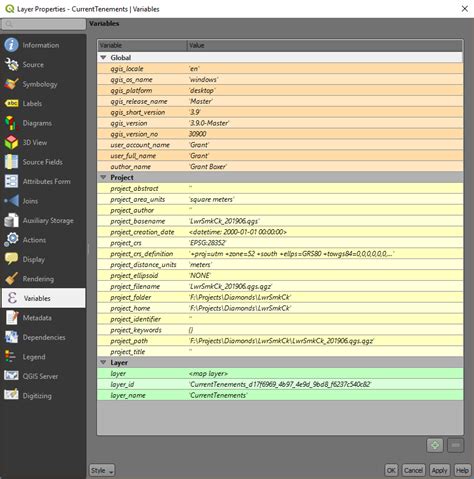Open the Source page icon
Viewport: 474px width, 479px height.
[x=11, y=65]
